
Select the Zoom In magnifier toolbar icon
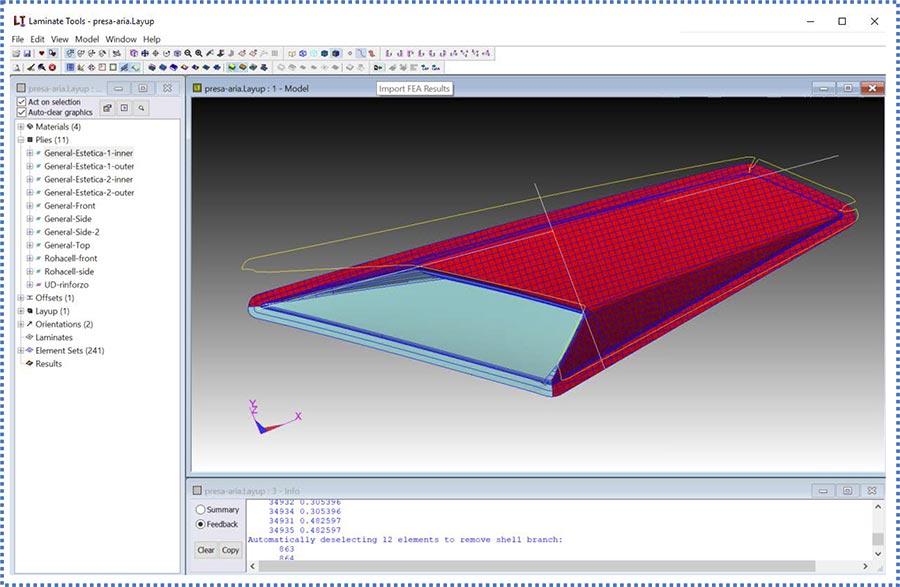(188, 53)
